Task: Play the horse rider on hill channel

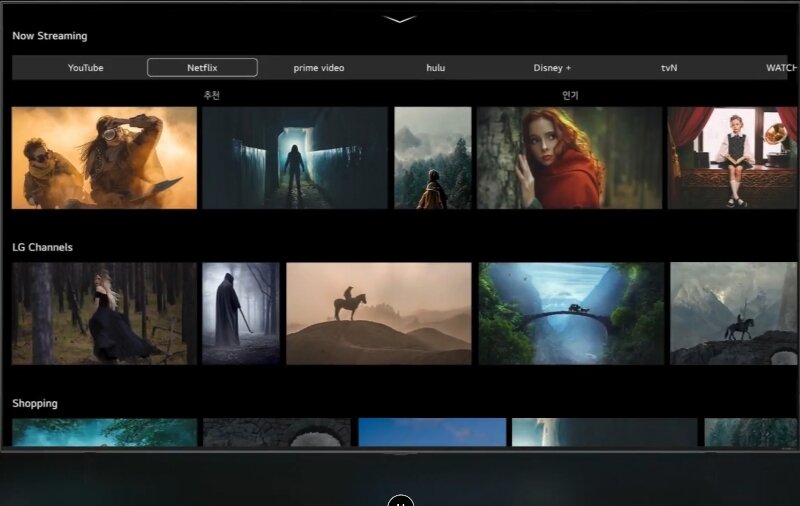Action: click(x=378, y=314)
